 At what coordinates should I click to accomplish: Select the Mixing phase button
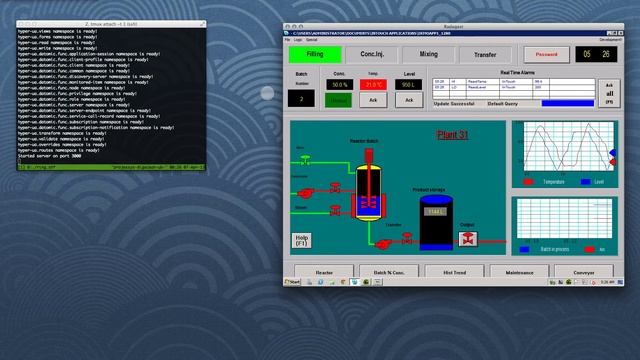(x=429, y=54)
